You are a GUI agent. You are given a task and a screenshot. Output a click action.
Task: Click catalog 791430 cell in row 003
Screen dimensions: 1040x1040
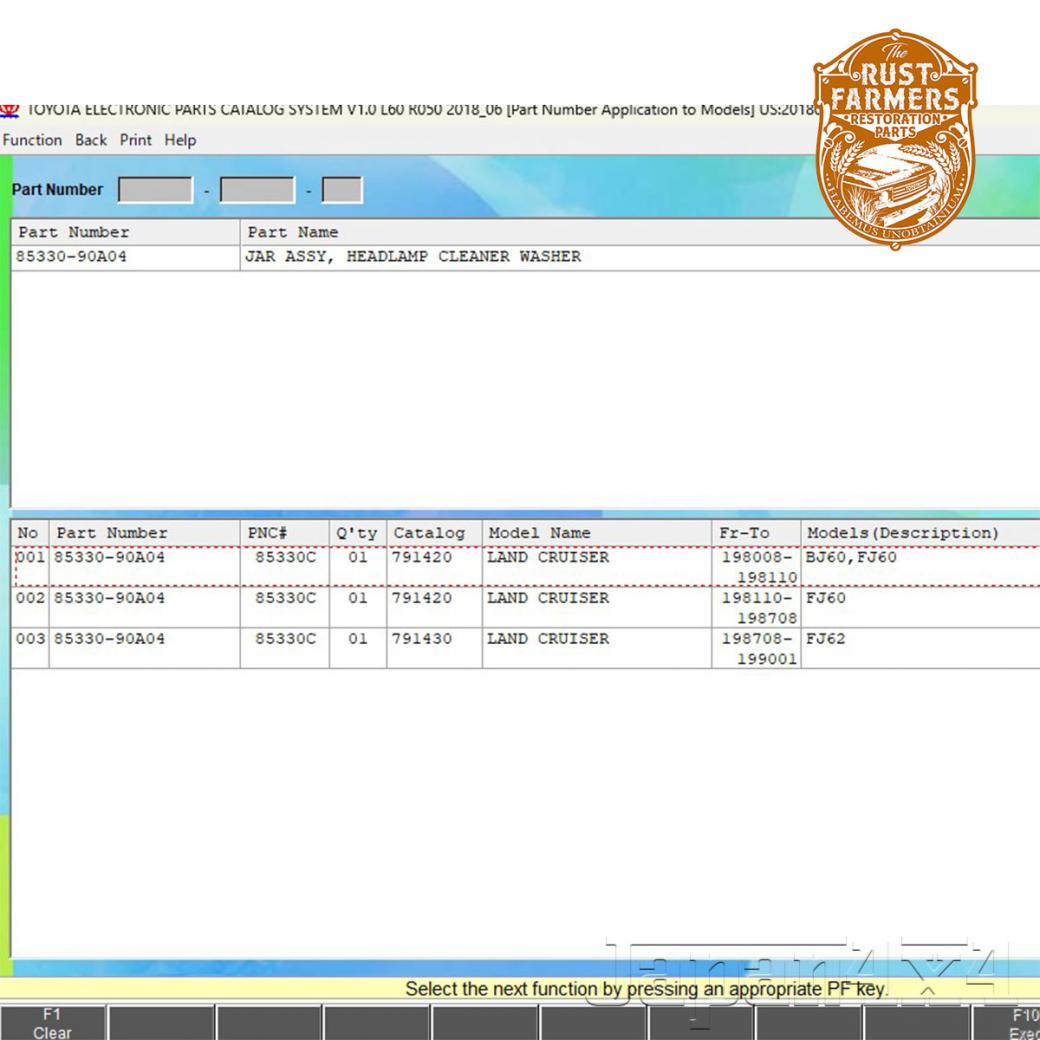coord(434,648)
